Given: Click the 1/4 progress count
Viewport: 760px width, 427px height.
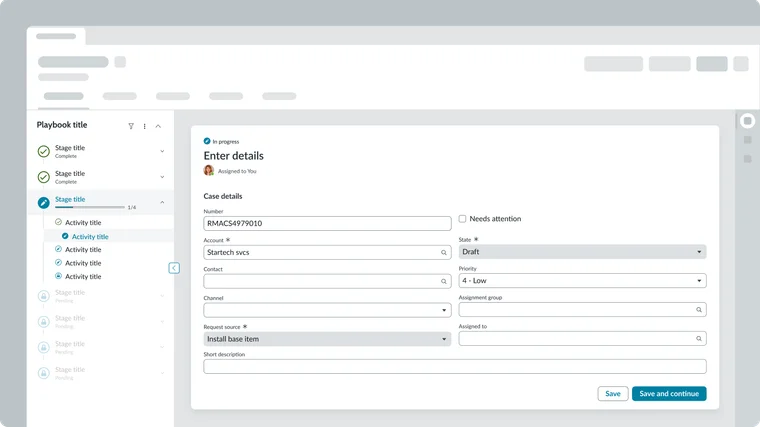Looking at the screenshot, I should (x=132, y=207).
